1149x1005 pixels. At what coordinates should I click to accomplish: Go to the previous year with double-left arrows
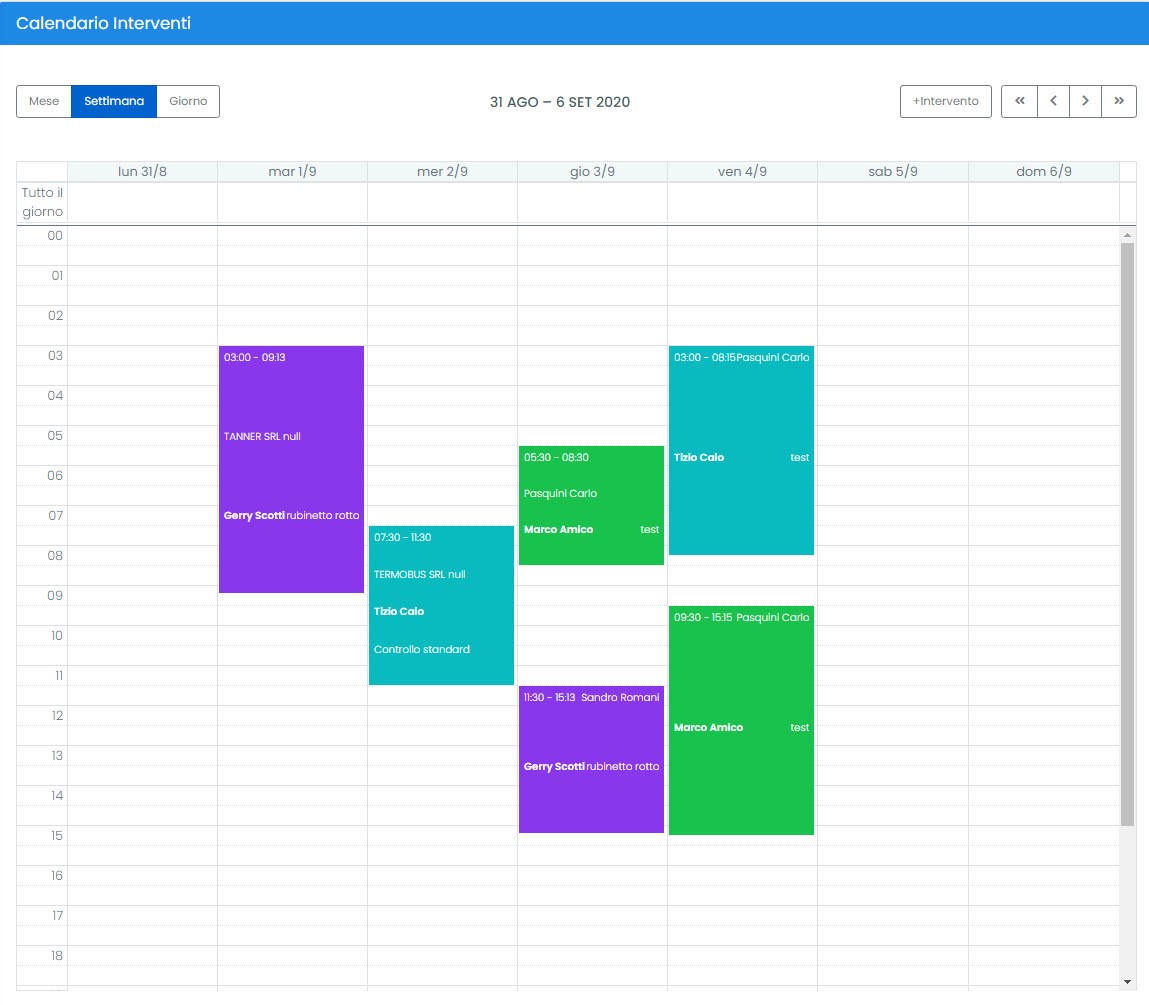tap(1019, 101)
